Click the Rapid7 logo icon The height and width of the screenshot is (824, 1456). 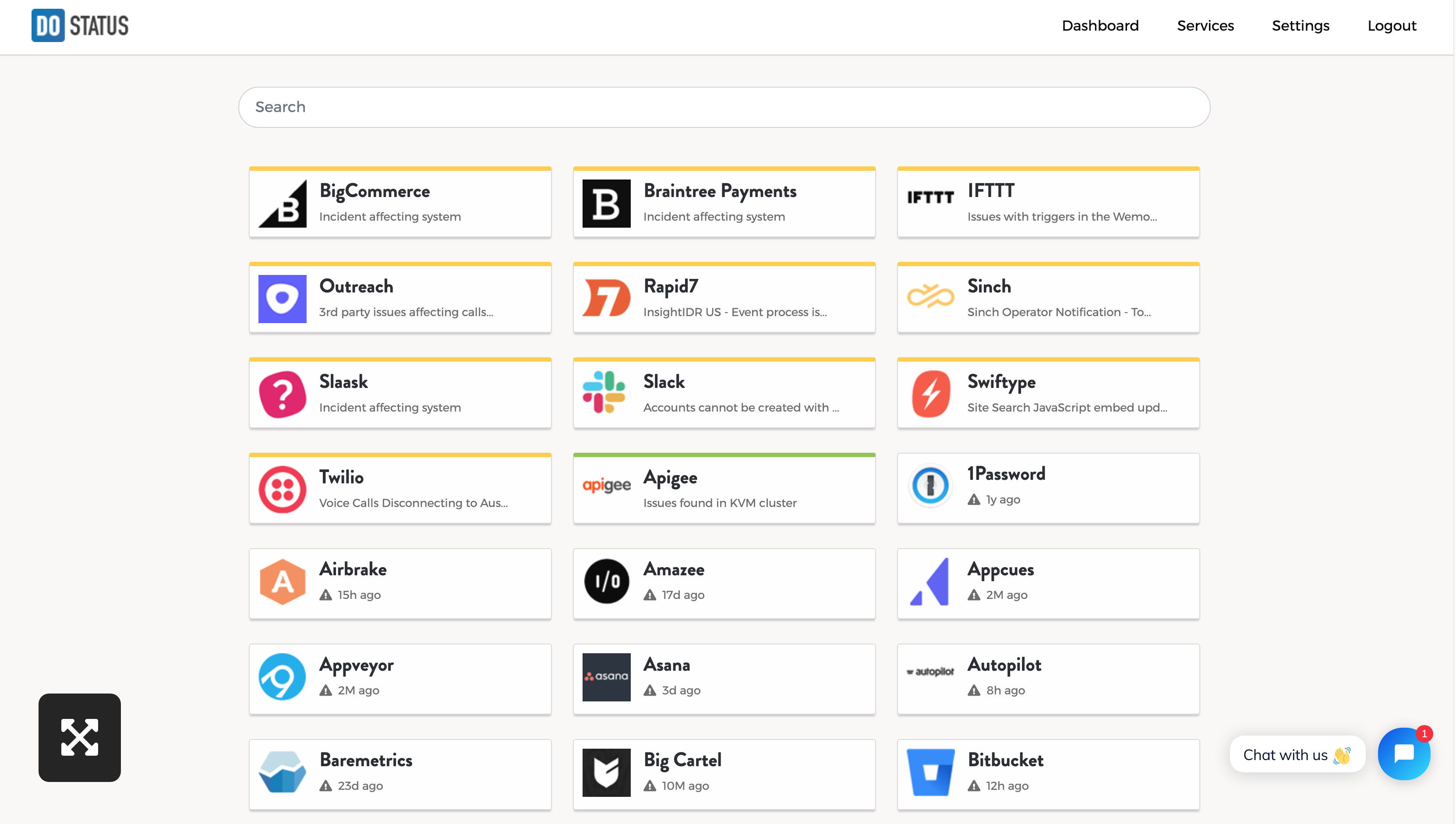(606, 298)
